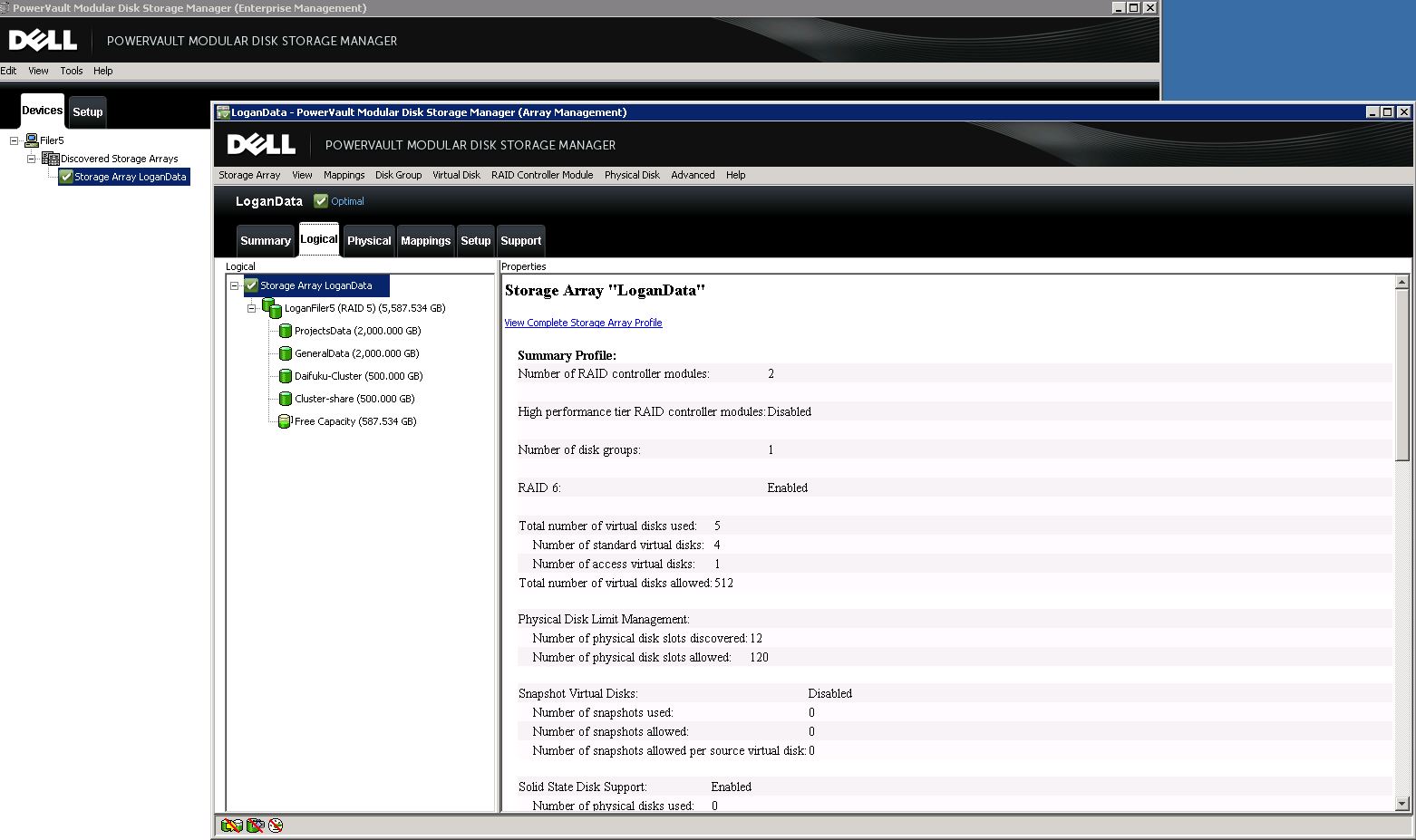Click the LoganFiler5 disk group icon
This screenshot has height=840, width=1416.
click(272, 308)
